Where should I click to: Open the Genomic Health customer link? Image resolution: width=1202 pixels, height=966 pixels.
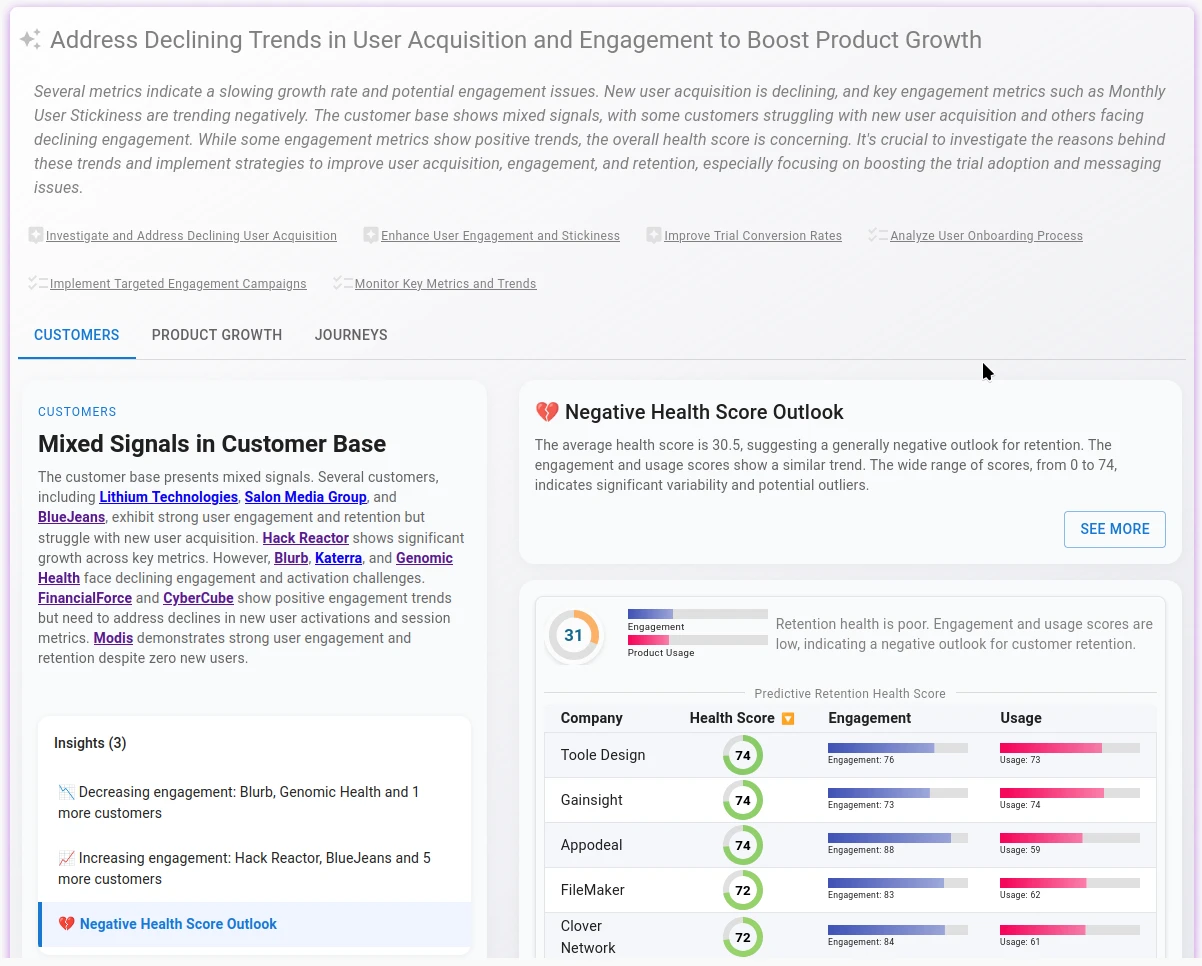tap(424, 558)
